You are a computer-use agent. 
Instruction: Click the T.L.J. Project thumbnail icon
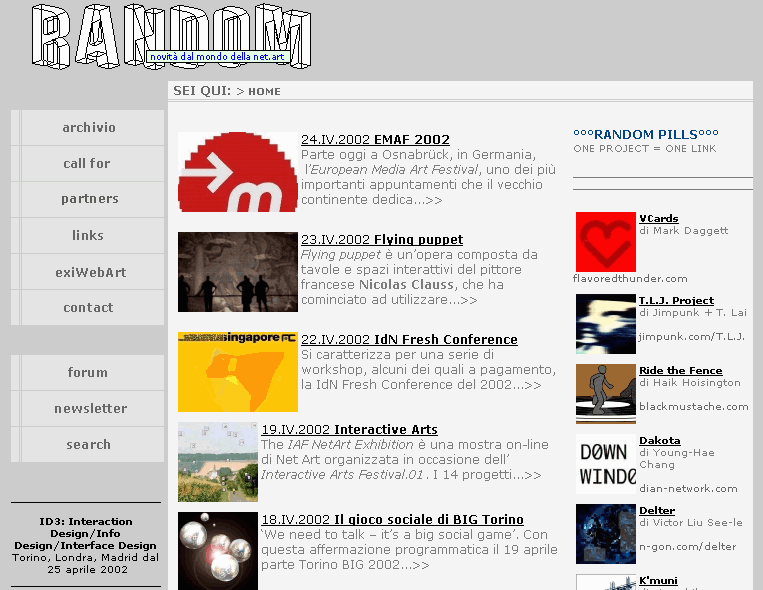[x=606, y=324]
